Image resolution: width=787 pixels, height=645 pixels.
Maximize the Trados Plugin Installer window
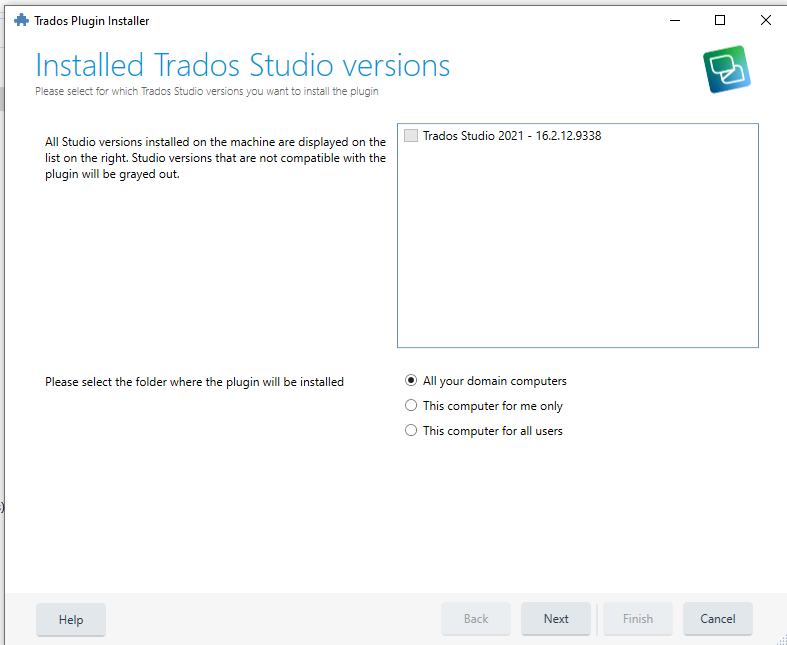coord(720,20)
